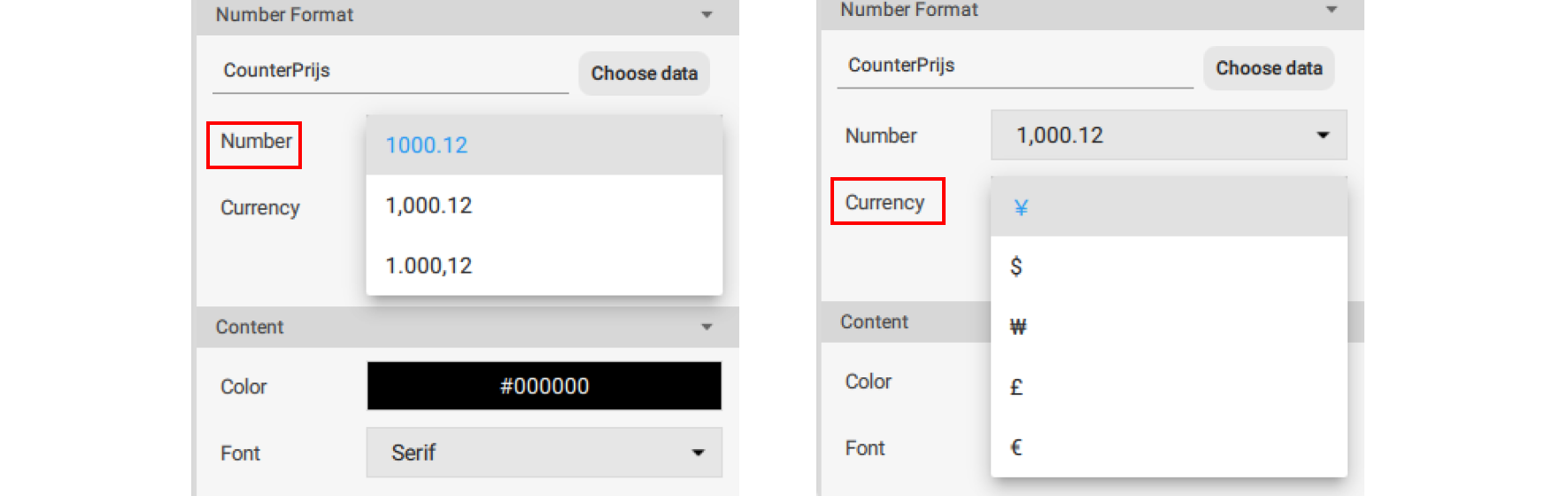Open the Number dropdown showing 1,000.12
Image resolution: width=1568 pixels, height=496 pixels.
tap(1168, 136)
